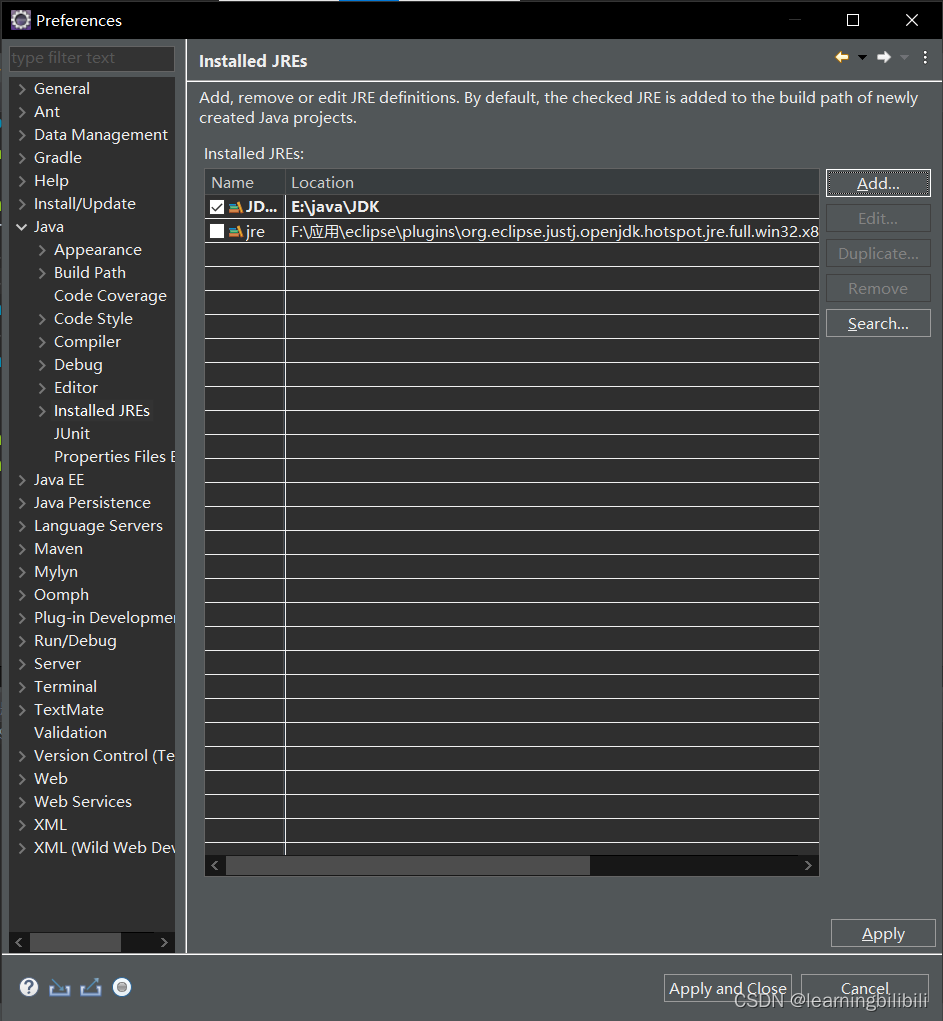
Task: Select the Debug page under Java
Action: click(x=78, y=365)
